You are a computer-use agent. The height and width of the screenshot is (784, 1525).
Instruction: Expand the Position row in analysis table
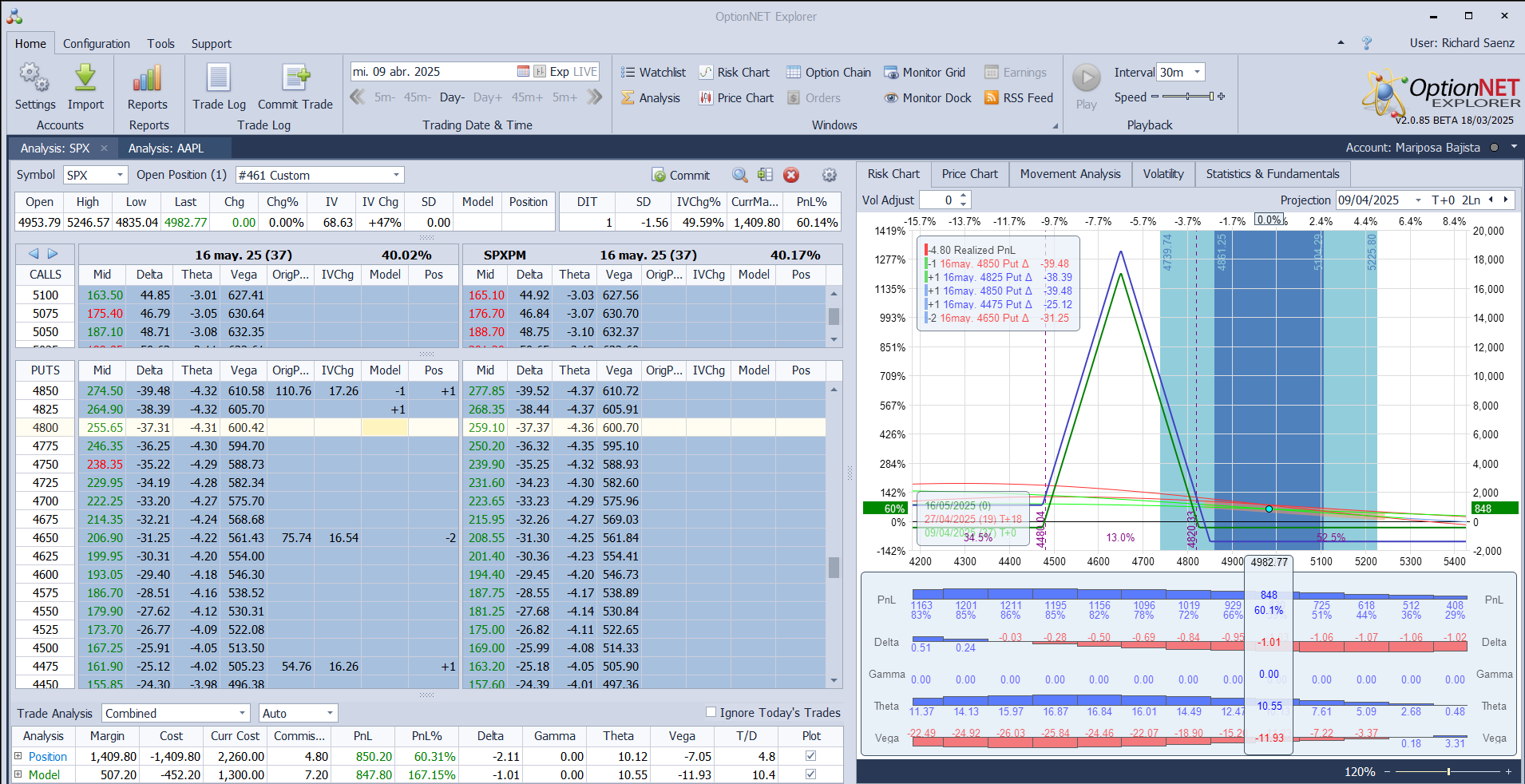[x=18, y=756]
